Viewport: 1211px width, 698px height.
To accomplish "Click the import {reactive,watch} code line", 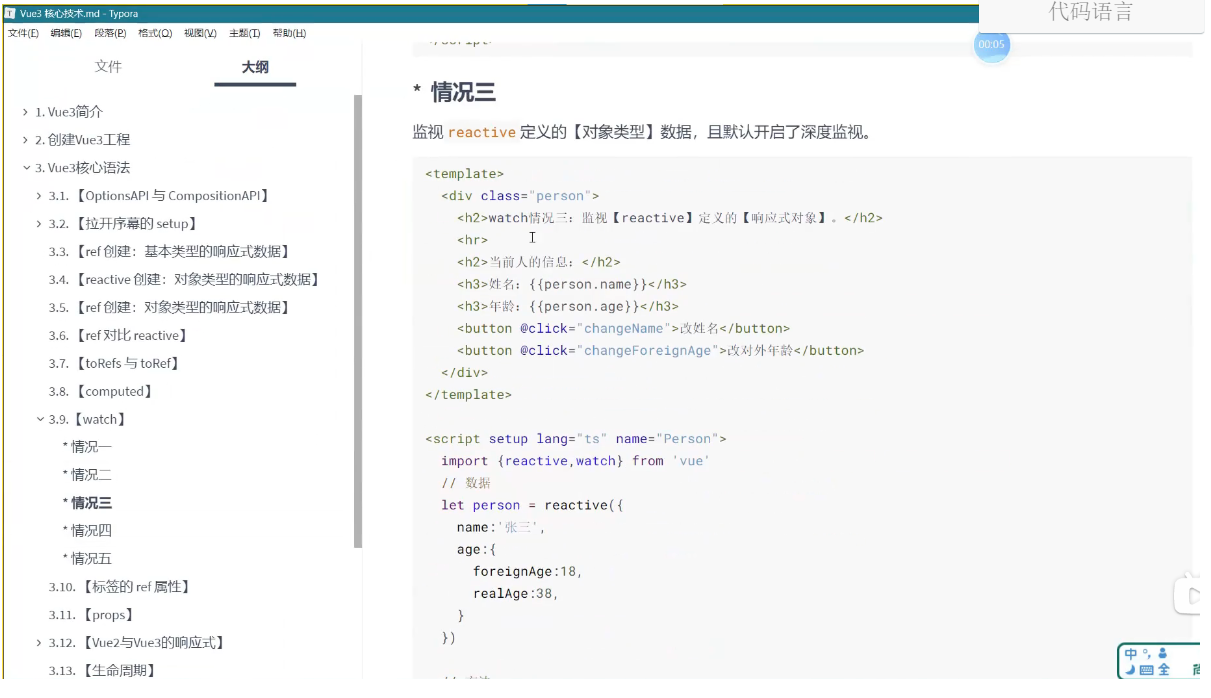I will [x=575, y=460].
